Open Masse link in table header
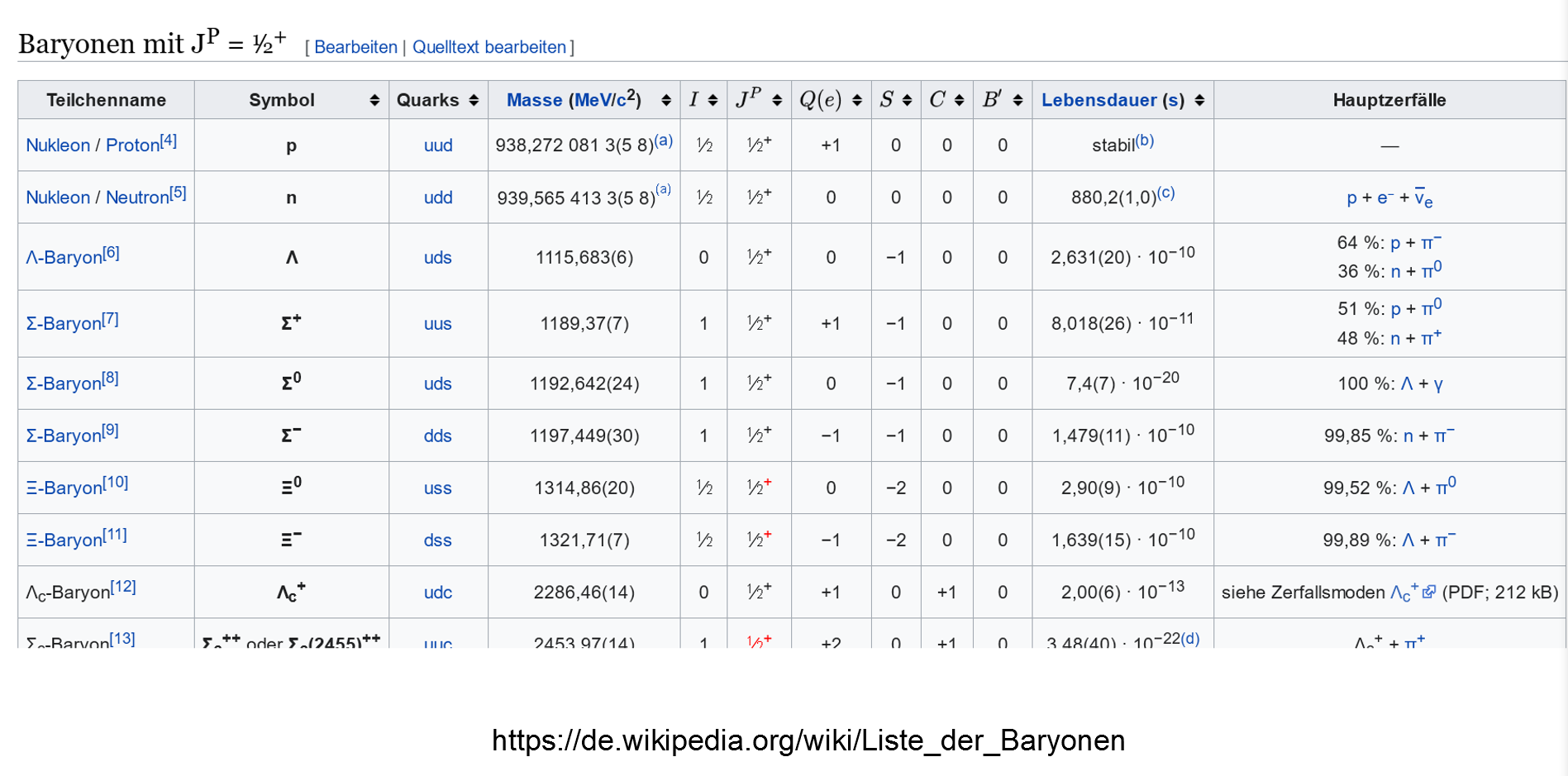Image resolution: width=1568 pixels, height=776 pixels. [x=534, y=100]
